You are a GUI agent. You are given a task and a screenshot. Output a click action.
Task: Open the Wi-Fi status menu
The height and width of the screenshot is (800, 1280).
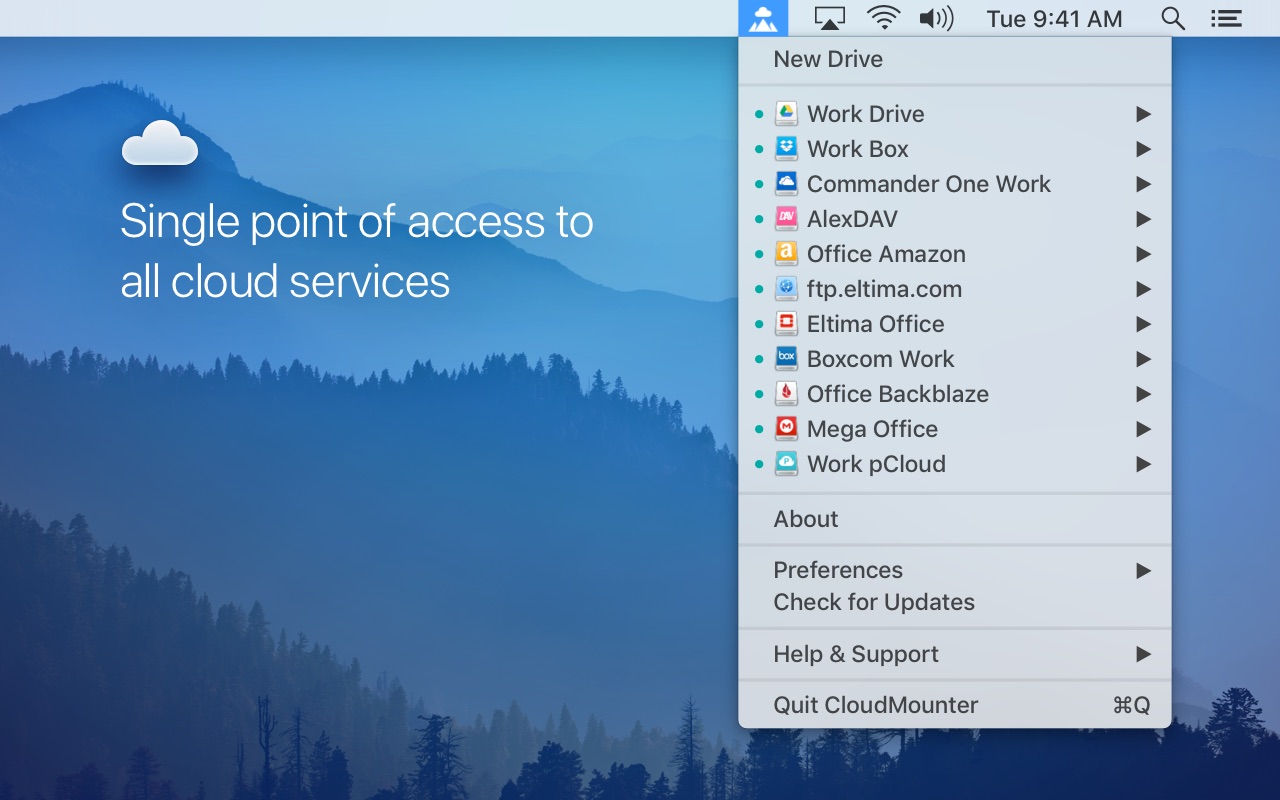(883, 18)
